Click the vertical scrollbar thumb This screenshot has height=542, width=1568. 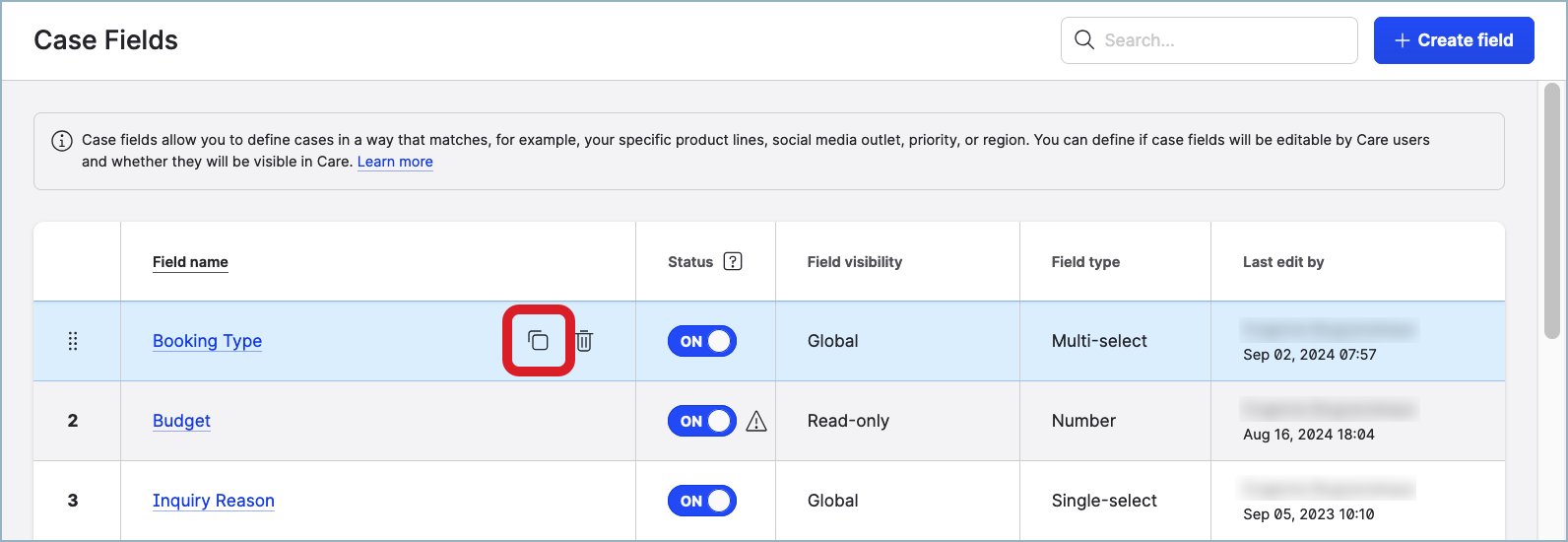tap(1551, 211)
